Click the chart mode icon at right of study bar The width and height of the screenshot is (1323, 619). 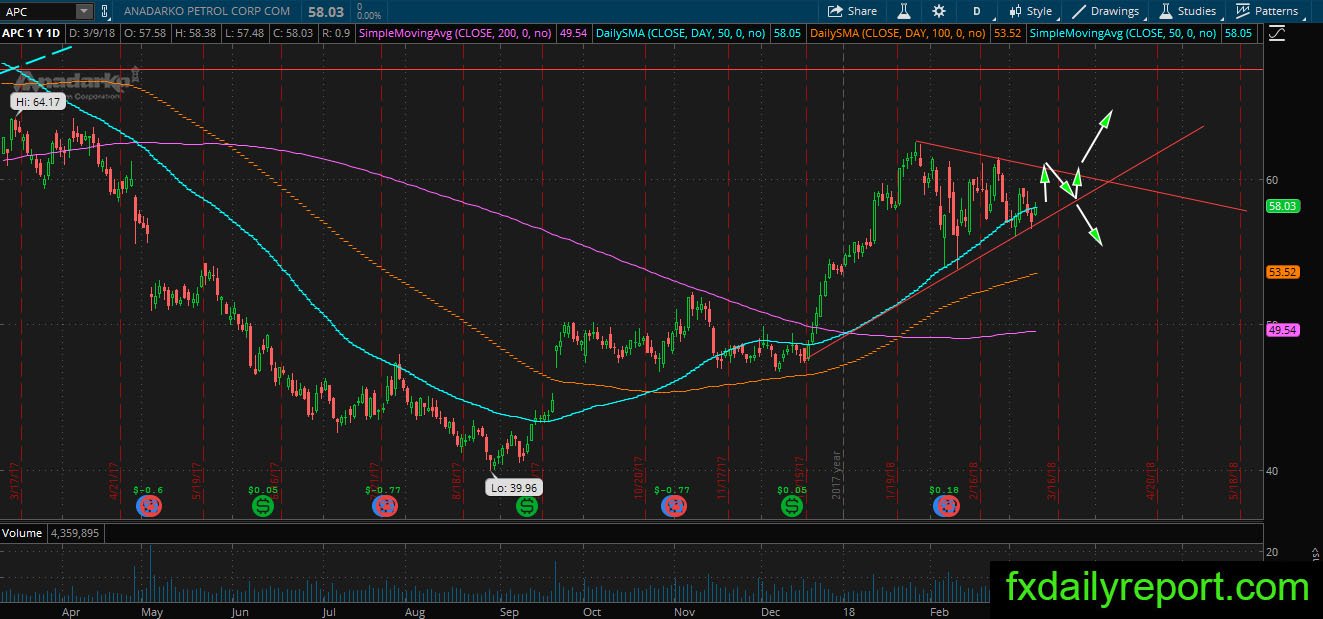pos(1276,33)
